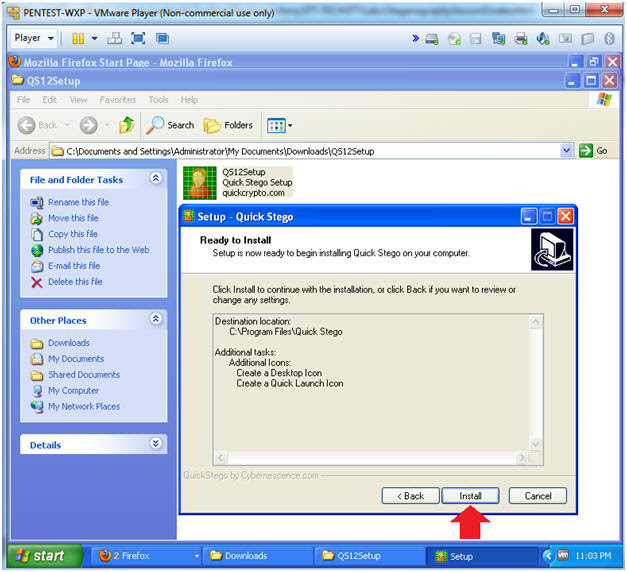627x572 pixels.
Task: Switch to Firefox group in taskbar
Action: click(147, 556)
